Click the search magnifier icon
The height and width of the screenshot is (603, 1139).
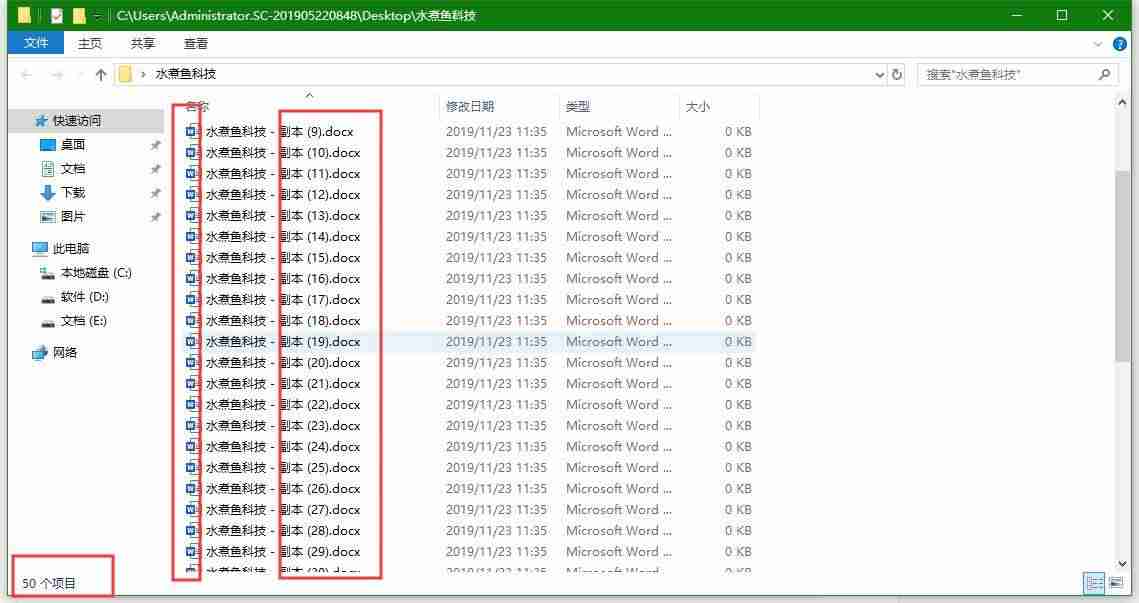point(1104,74)
